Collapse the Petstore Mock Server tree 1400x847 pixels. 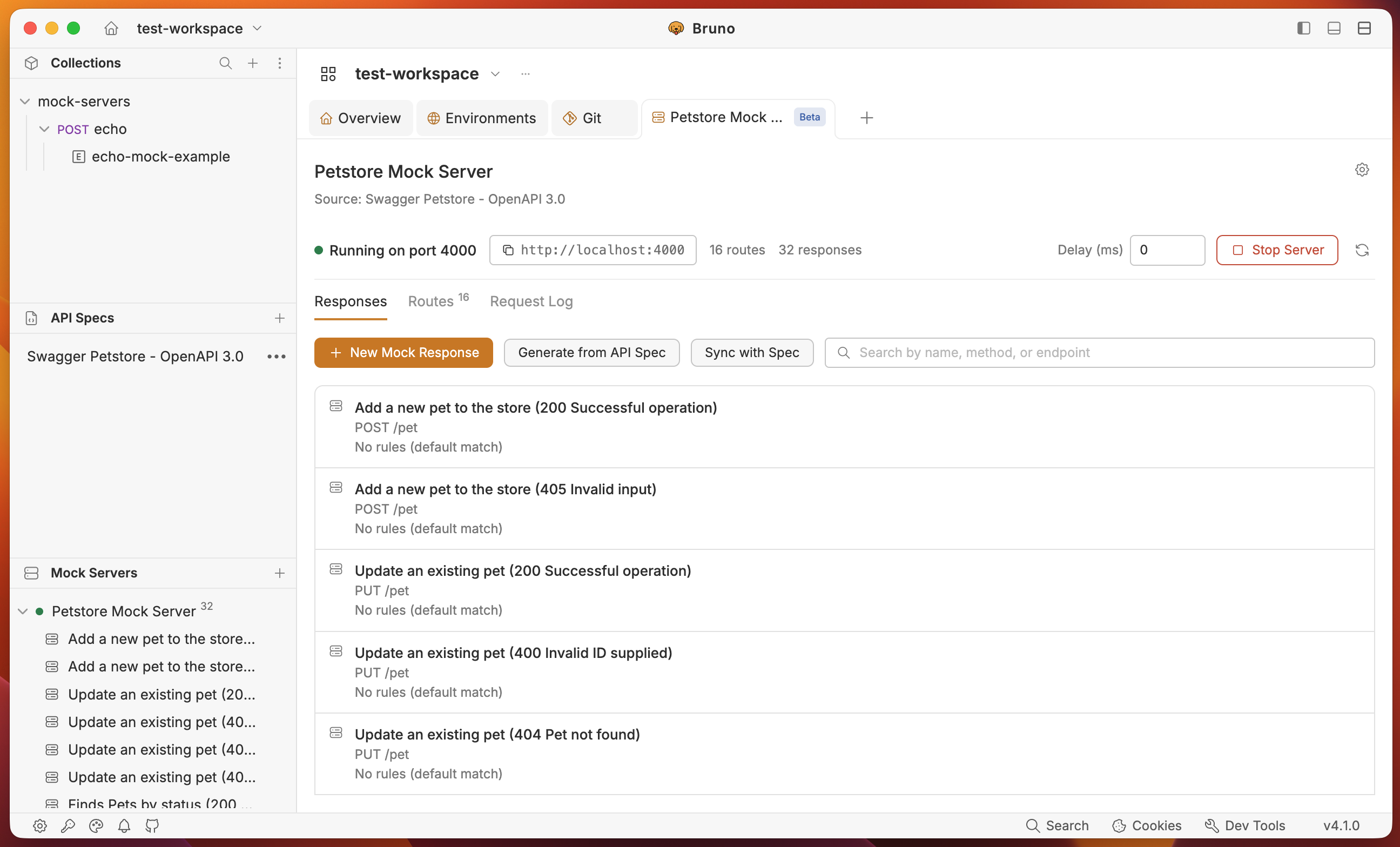point(23,611)
